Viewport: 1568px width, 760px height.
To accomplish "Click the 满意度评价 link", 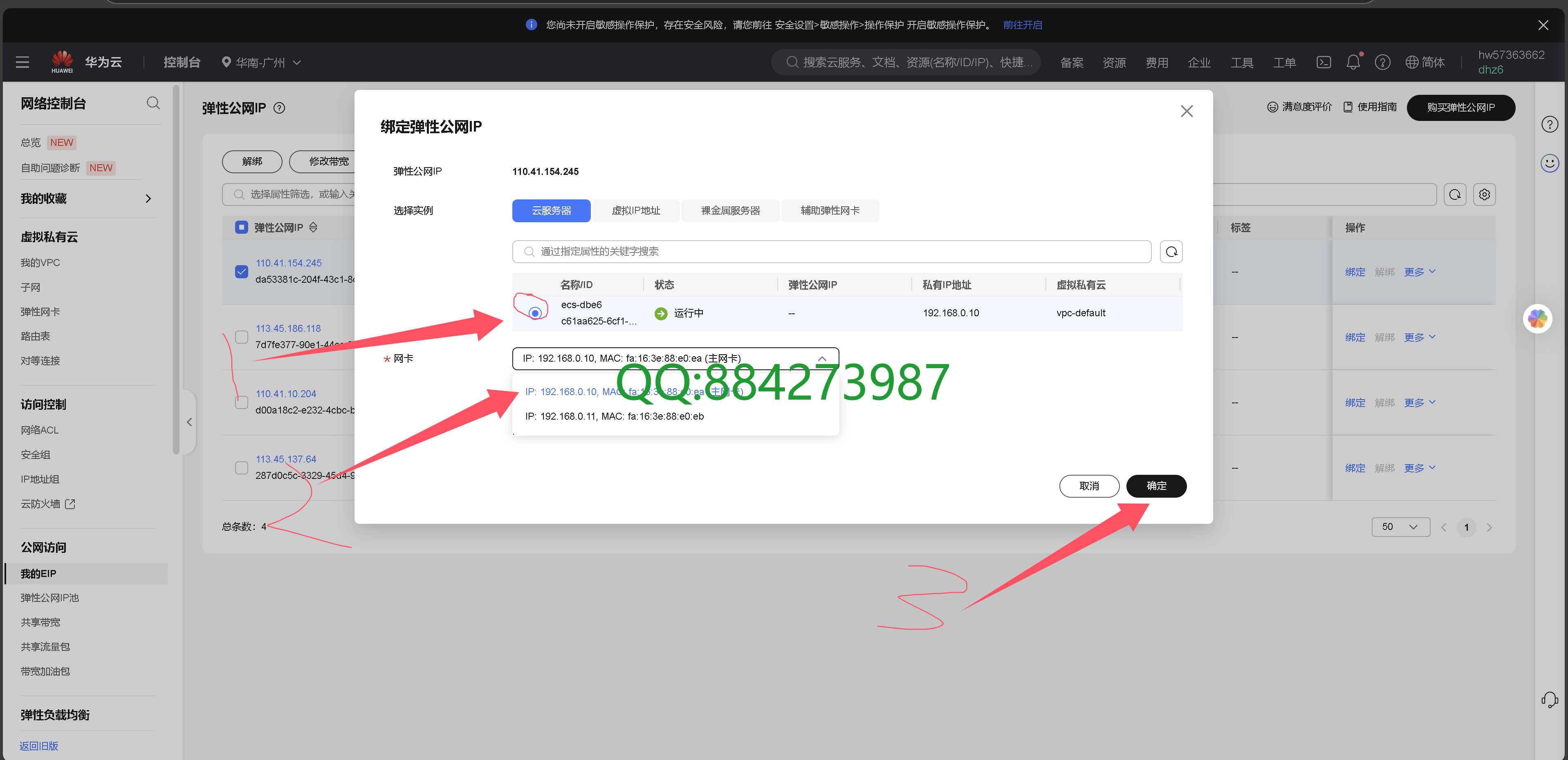I will (x=1299, y=107).
